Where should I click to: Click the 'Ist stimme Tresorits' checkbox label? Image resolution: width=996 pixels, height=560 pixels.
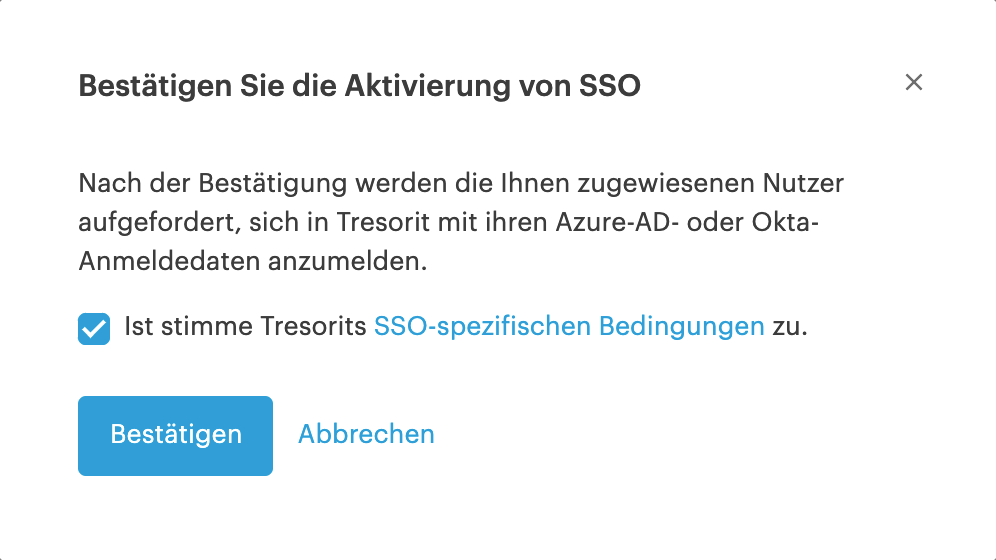coord(245,326)
